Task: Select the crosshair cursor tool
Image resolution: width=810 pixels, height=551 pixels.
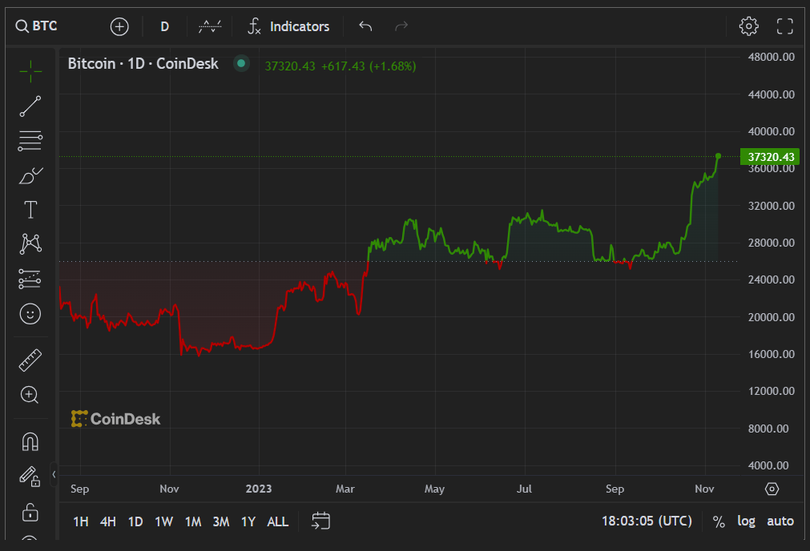Action: click(30, 71)
